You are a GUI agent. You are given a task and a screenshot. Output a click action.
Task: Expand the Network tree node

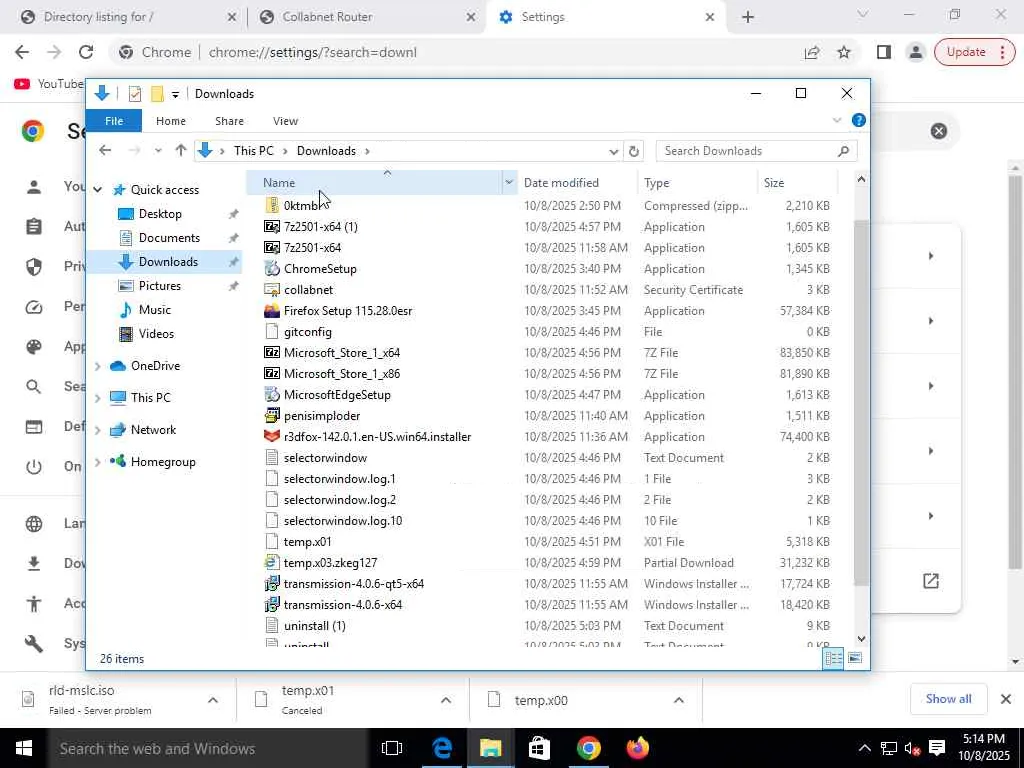coord(98,430)
